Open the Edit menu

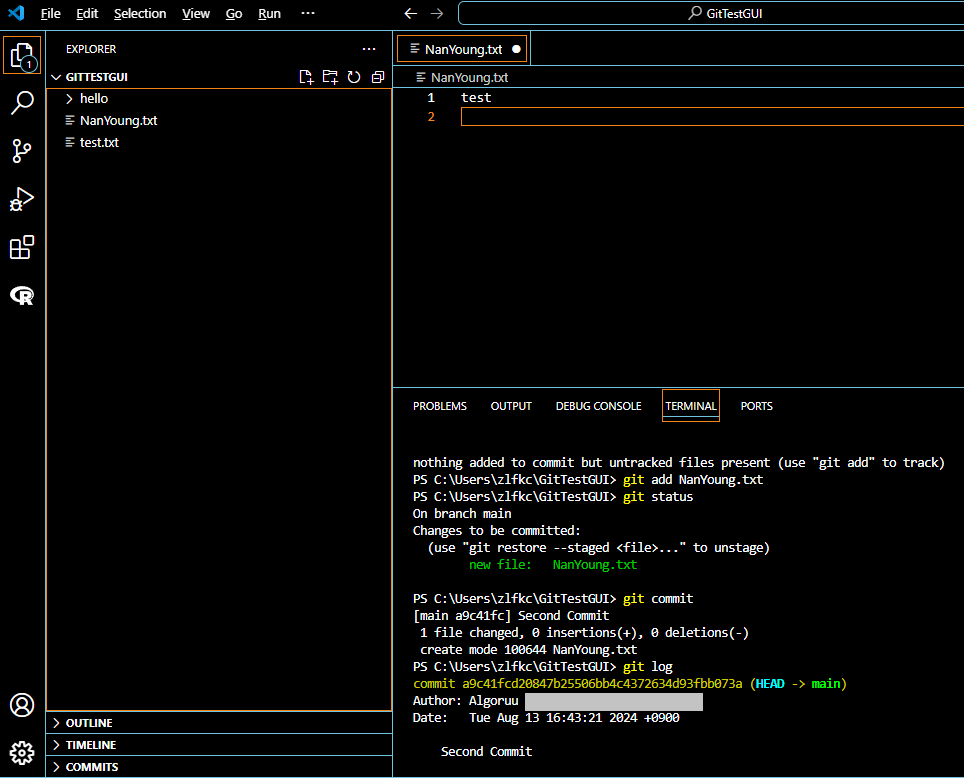tap(87, 14)
